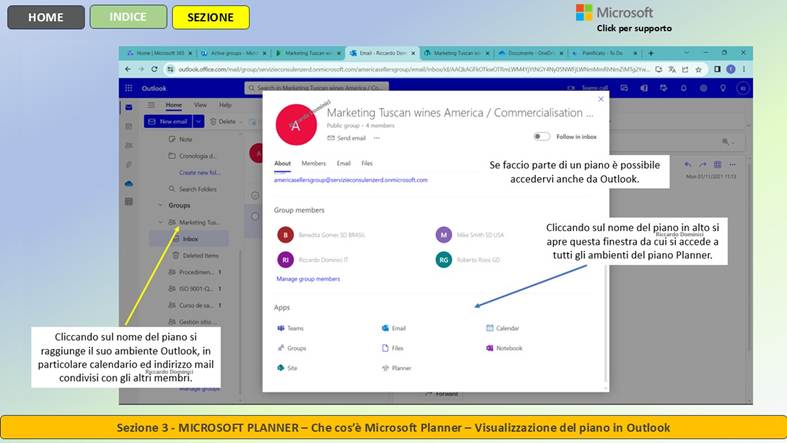Switch to the Members tab
The image size is (787, 443).
[x=313, y=163]
